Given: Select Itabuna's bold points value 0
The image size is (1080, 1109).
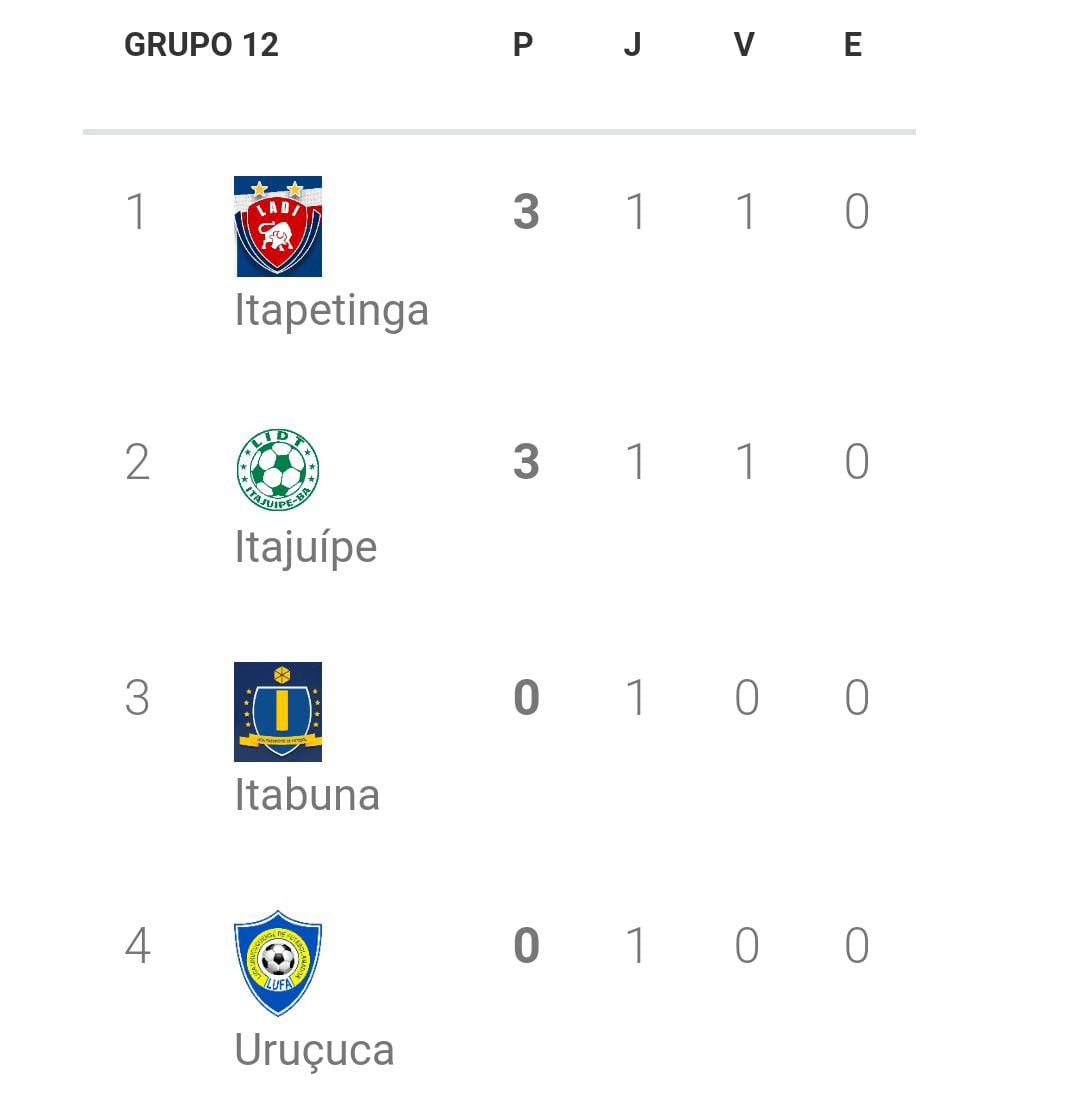Looking at the screenshot, I should 526,698.
